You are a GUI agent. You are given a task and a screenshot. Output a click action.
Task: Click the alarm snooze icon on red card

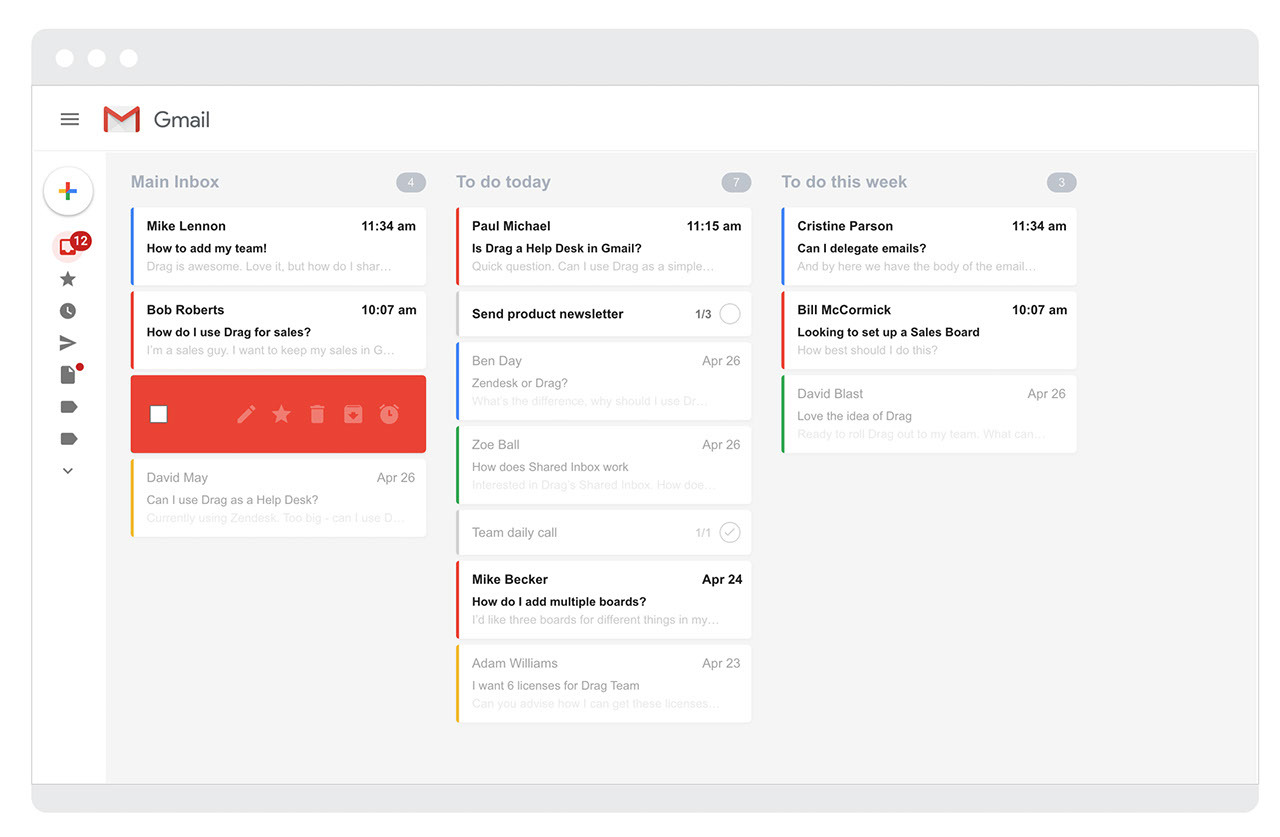point(389,414)
